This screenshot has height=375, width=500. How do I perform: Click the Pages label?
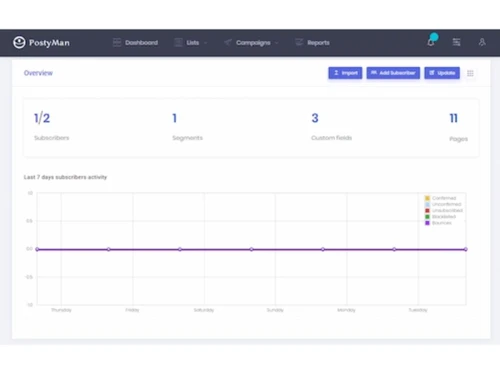458,139
